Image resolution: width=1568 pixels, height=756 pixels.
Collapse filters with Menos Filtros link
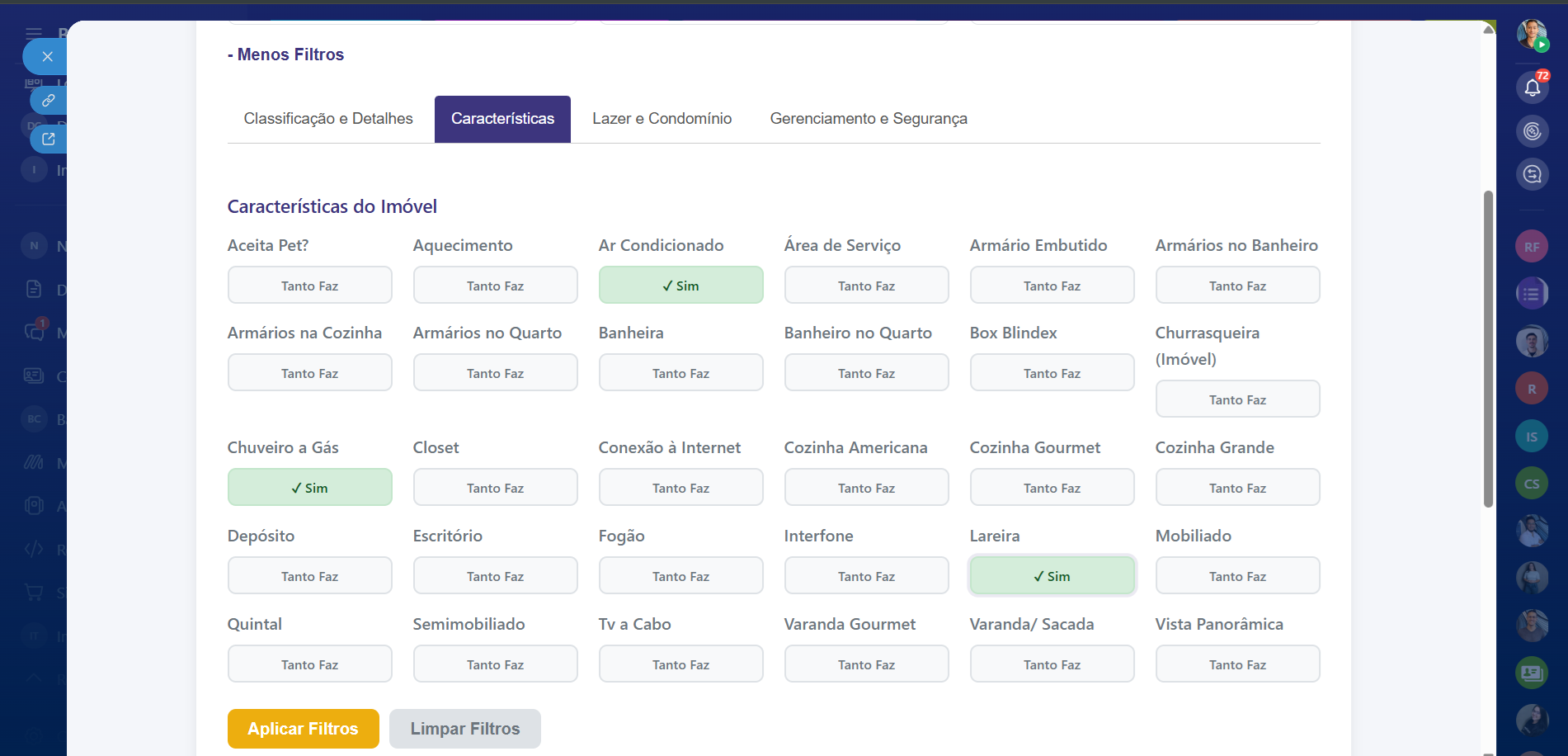coord(285,54)
